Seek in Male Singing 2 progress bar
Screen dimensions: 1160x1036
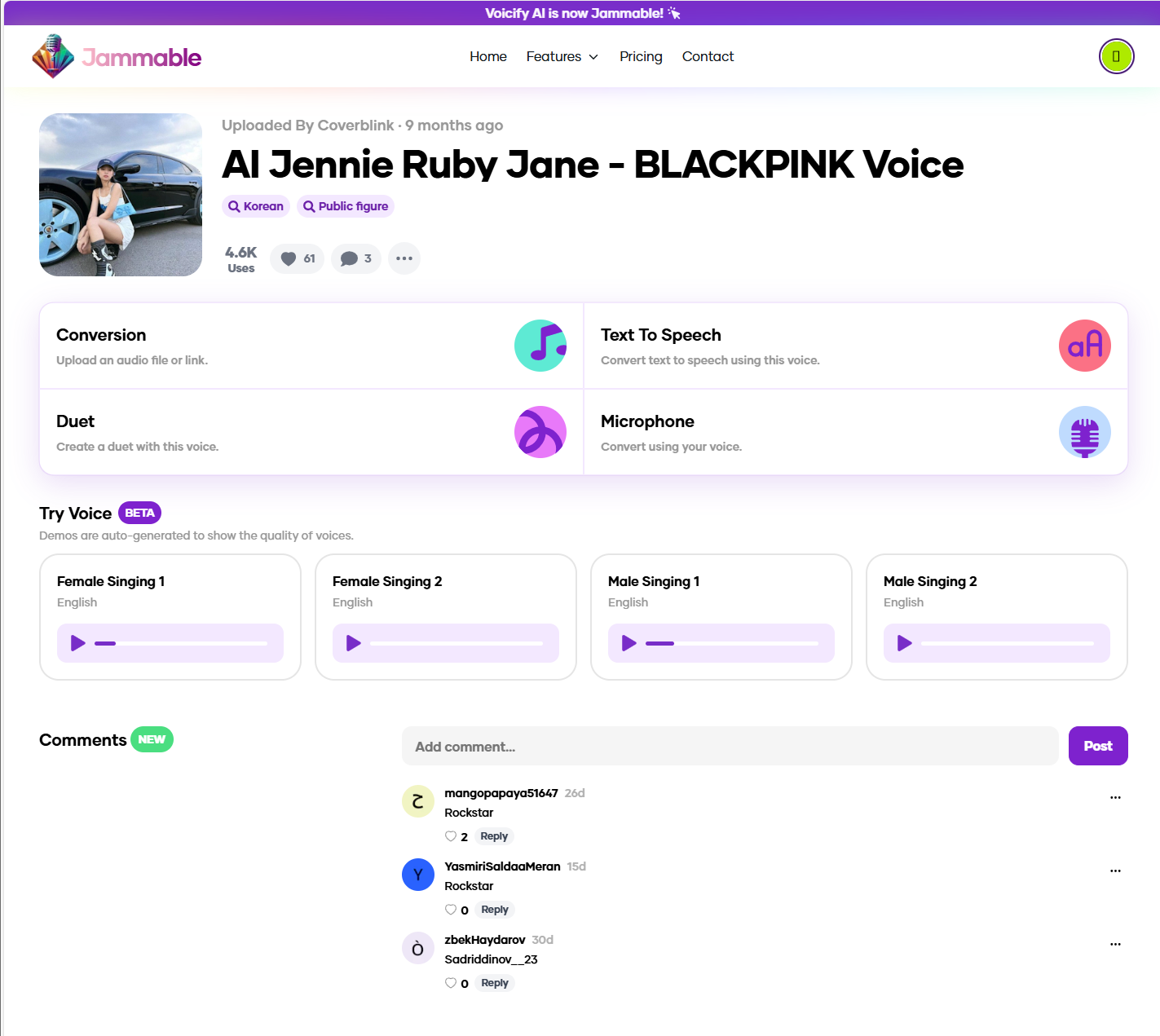(1008, 643)
